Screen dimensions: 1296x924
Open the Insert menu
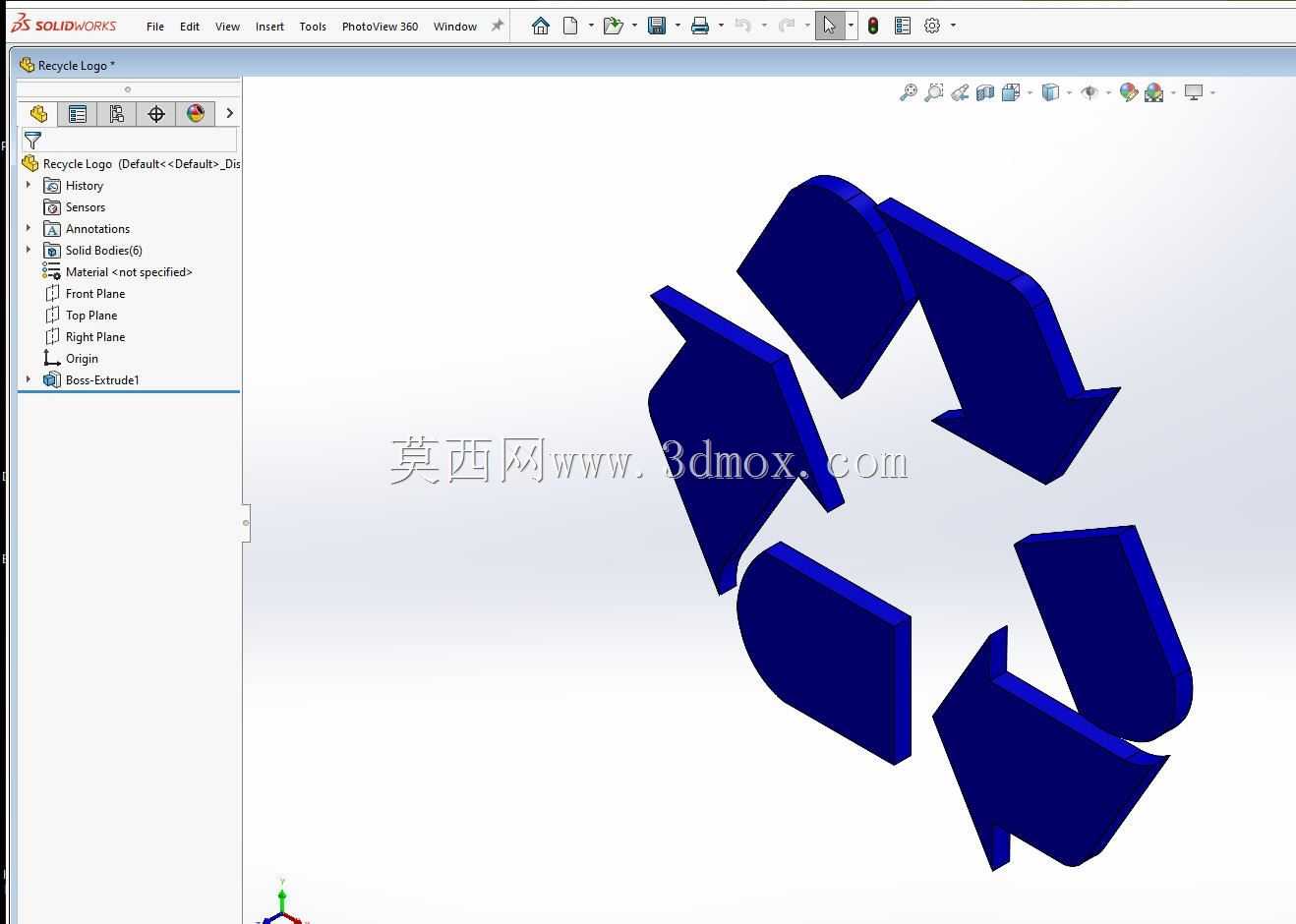269,27
